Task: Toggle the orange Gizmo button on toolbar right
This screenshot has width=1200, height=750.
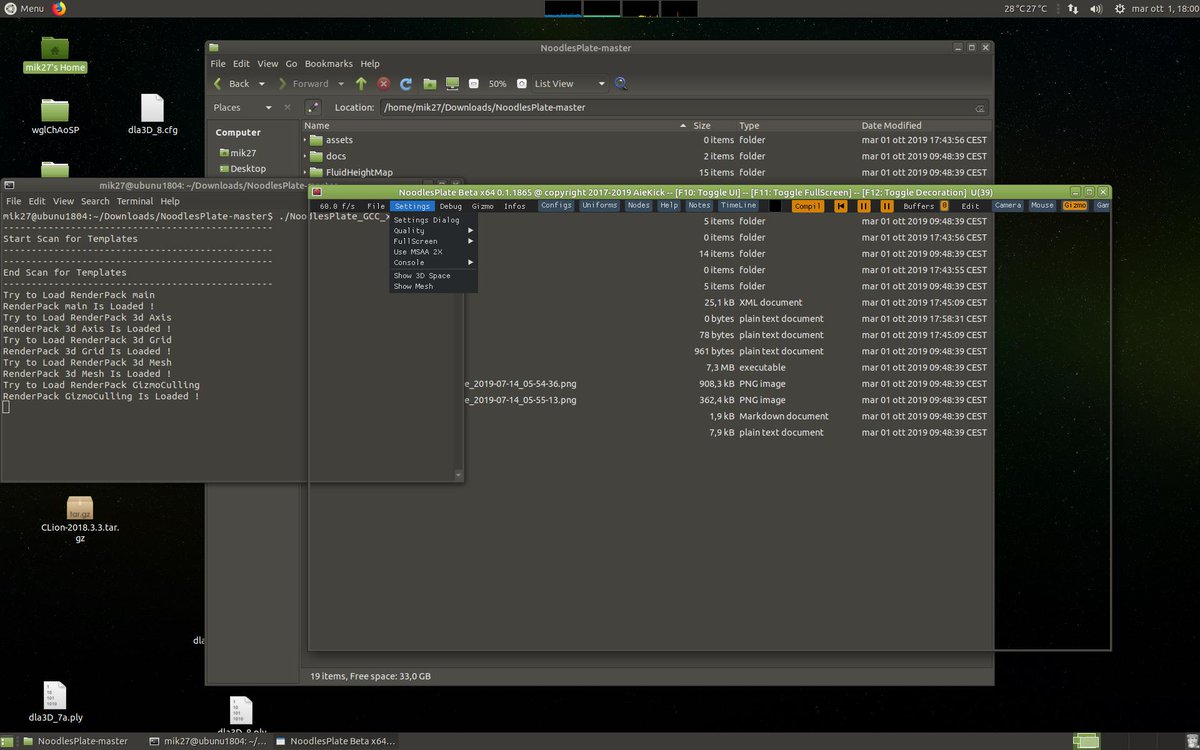Action: (x=1075, y=206)
